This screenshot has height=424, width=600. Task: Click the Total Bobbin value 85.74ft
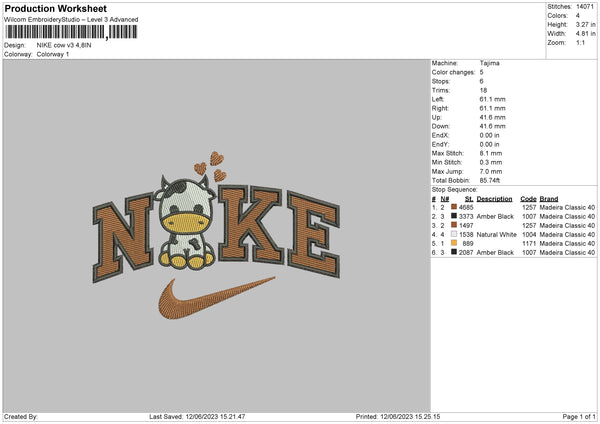[490, 180]
